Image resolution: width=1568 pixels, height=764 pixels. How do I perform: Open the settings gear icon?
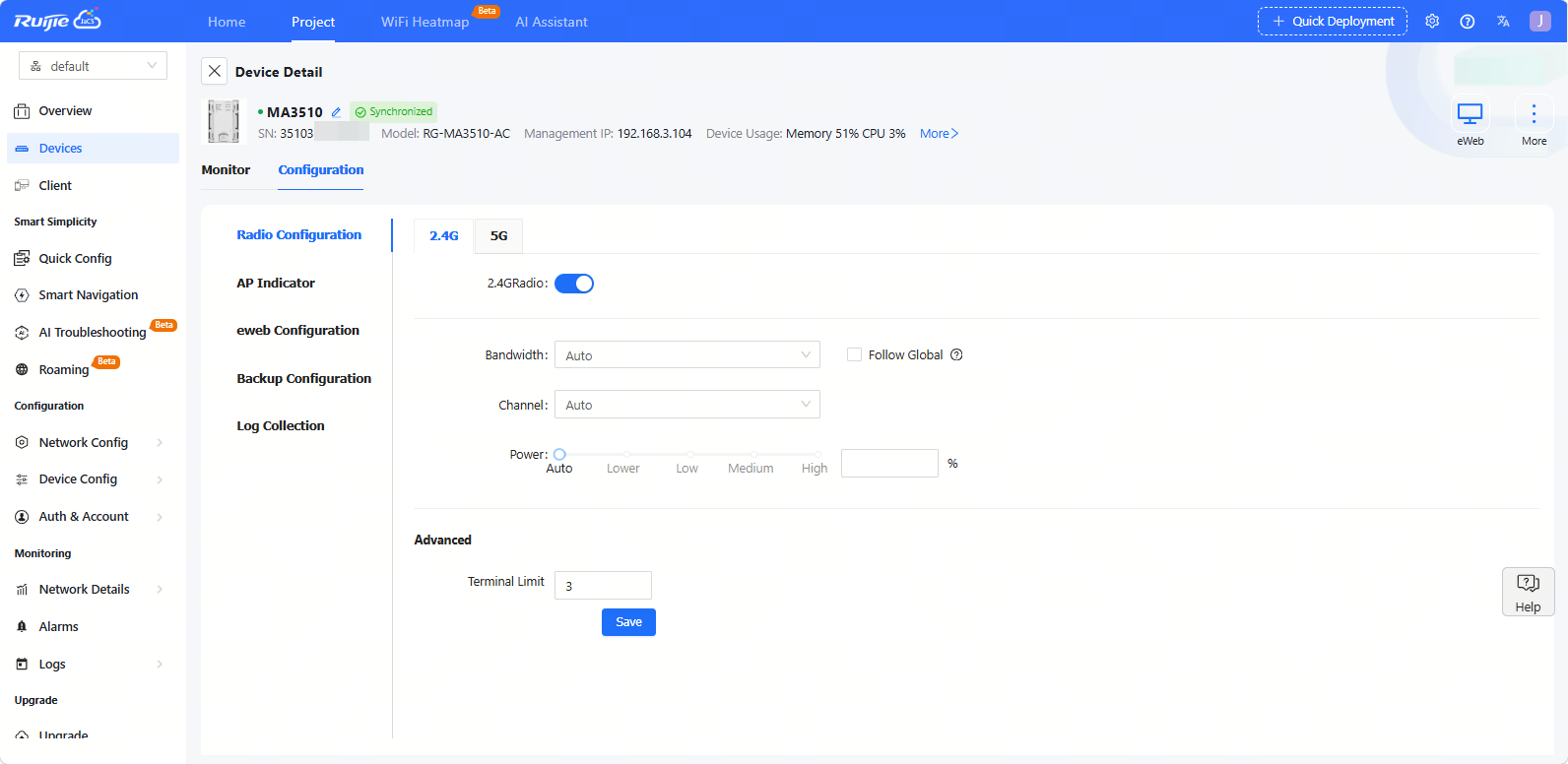(x=1432, y=22)
